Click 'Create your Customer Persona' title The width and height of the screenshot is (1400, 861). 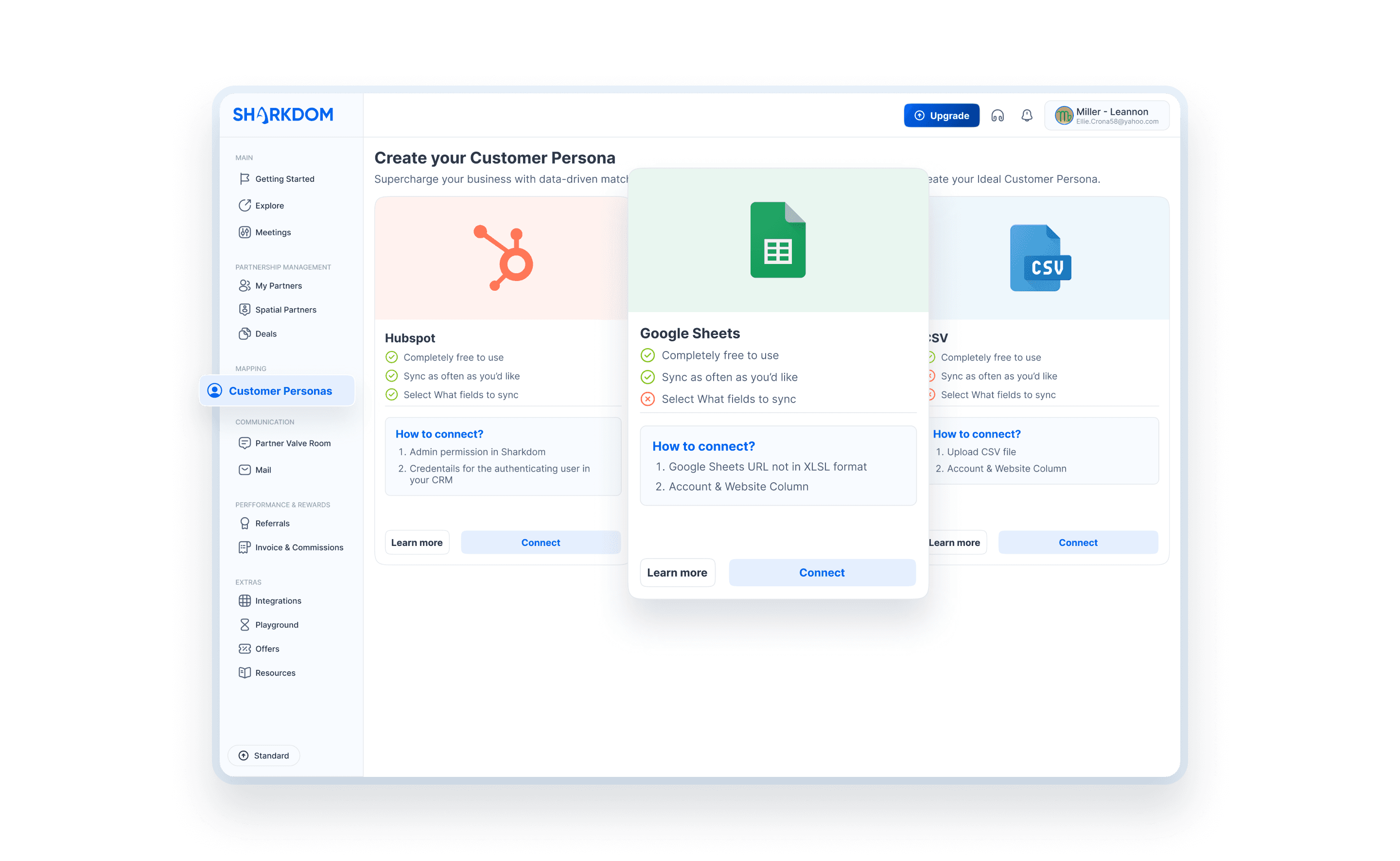point(494,158)
